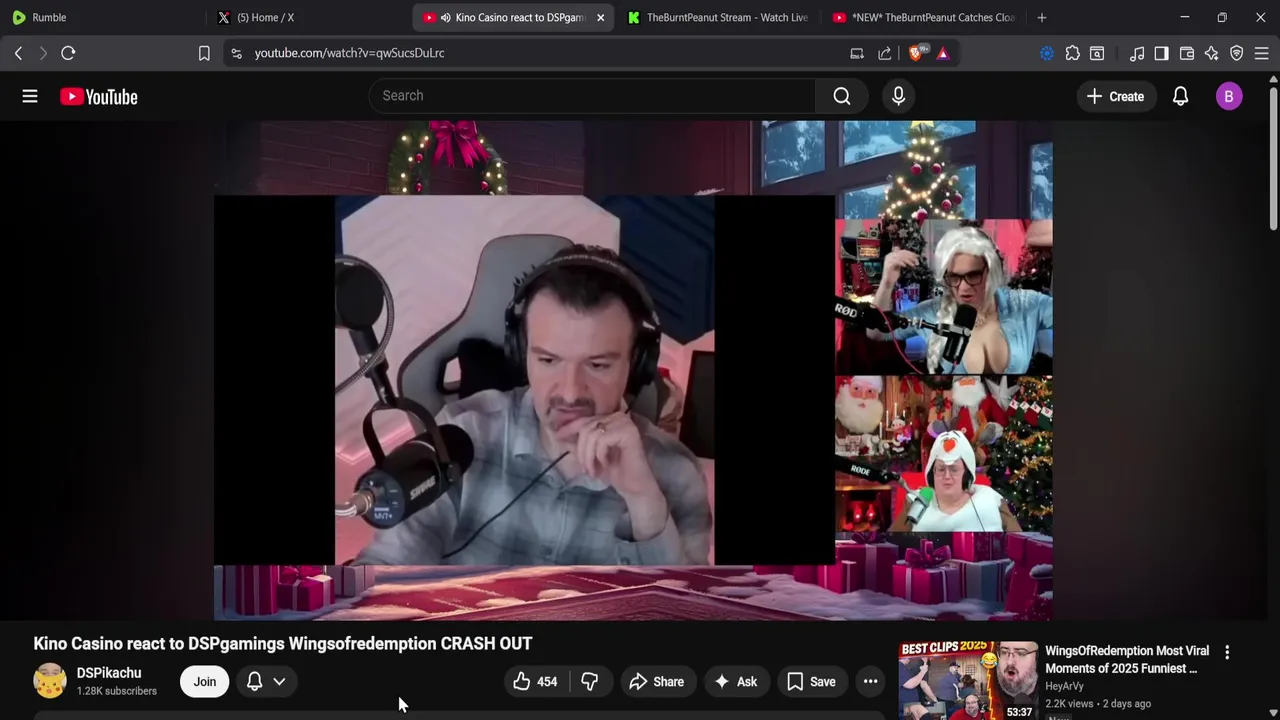Like the video with thumbs up
The image size is (1280, 720).
[x=536, y=682]
